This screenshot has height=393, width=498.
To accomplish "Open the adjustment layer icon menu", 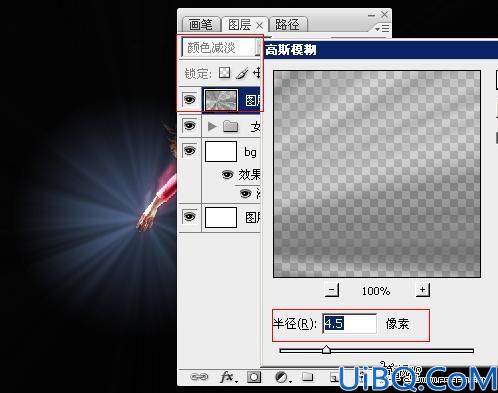I will 283,377.
